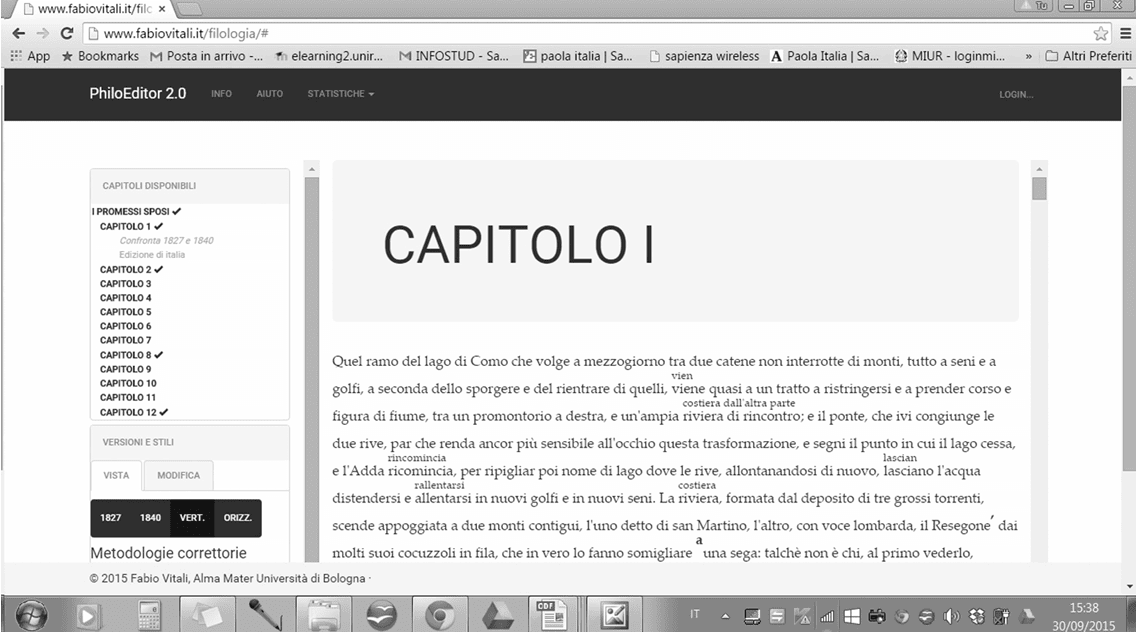Open the MIUR loginmi bookmark

(x=950, y=56)
